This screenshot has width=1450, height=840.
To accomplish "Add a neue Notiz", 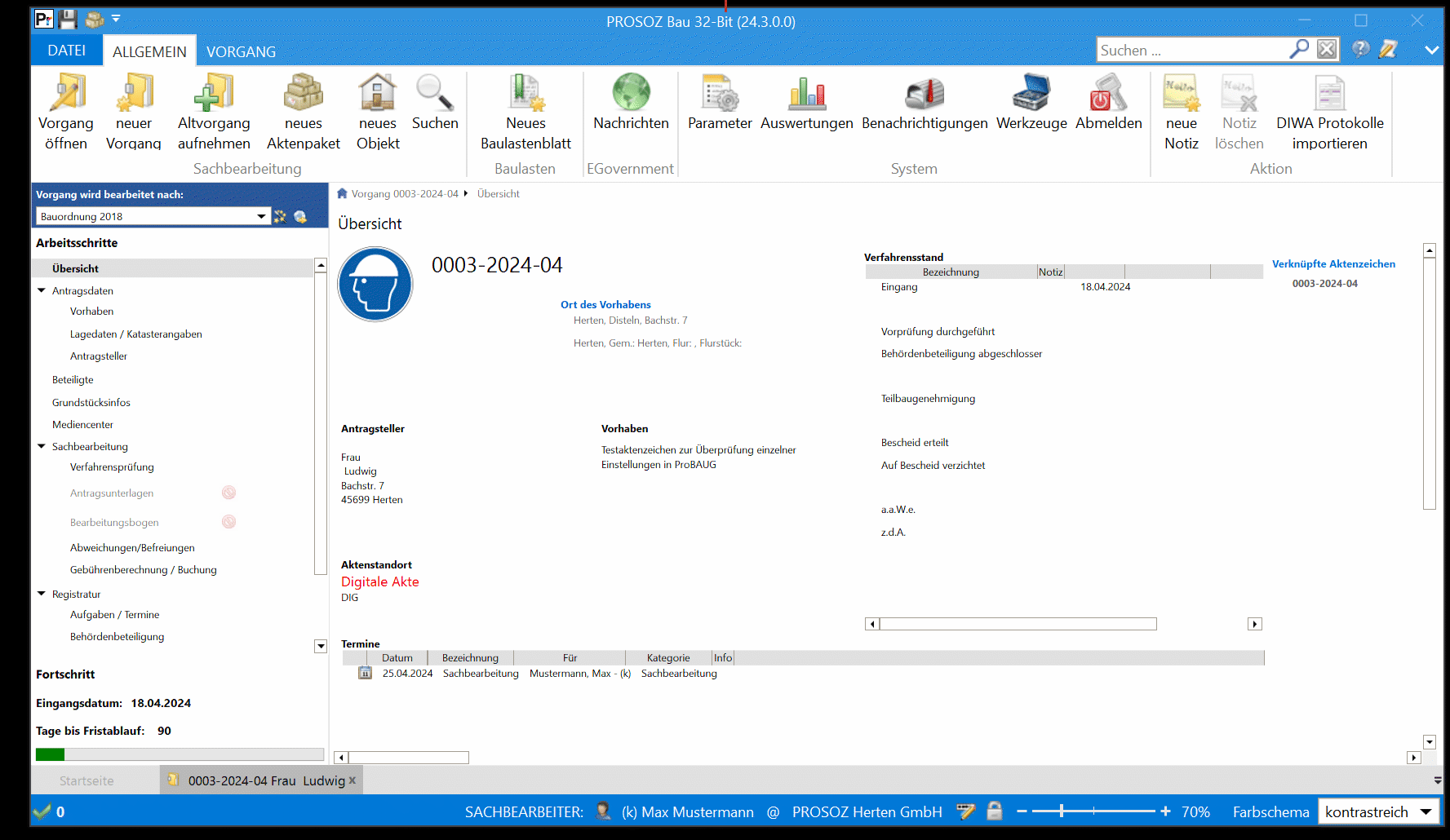I will click(x=1182, y=112).
